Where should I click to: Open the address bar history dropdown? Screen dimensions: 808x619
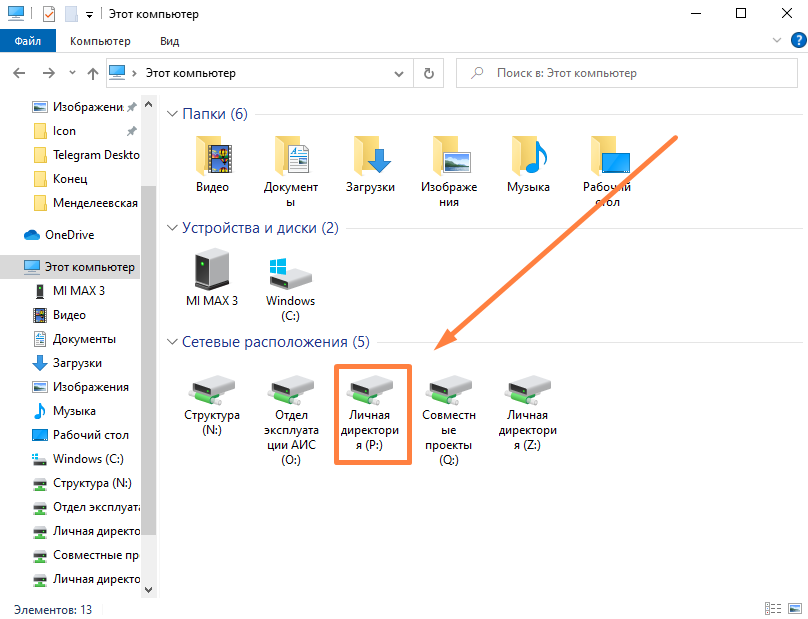tap(399, 73)
